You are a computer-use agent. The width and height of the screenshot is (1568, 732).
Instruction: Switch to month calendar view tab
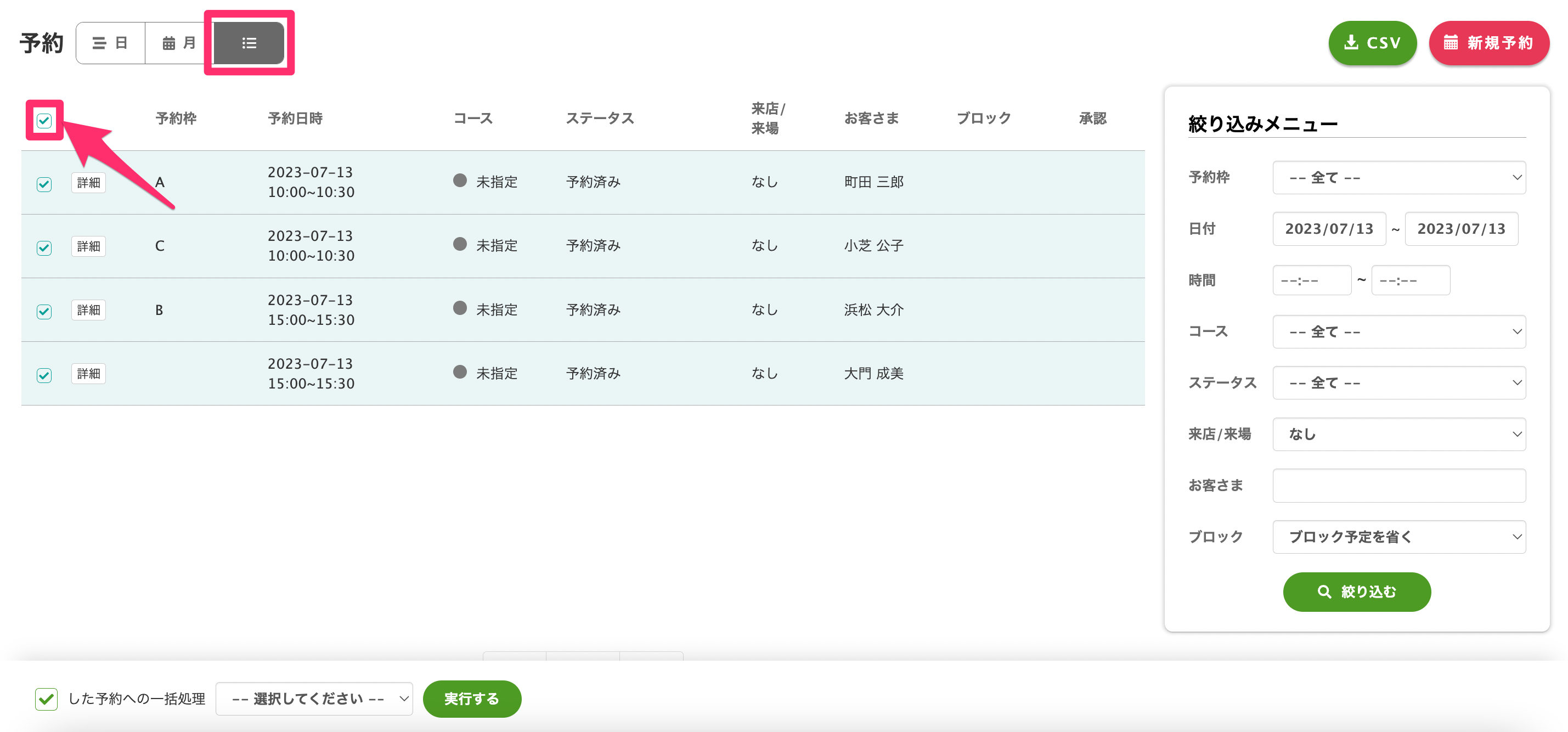(x=178, y=43)
